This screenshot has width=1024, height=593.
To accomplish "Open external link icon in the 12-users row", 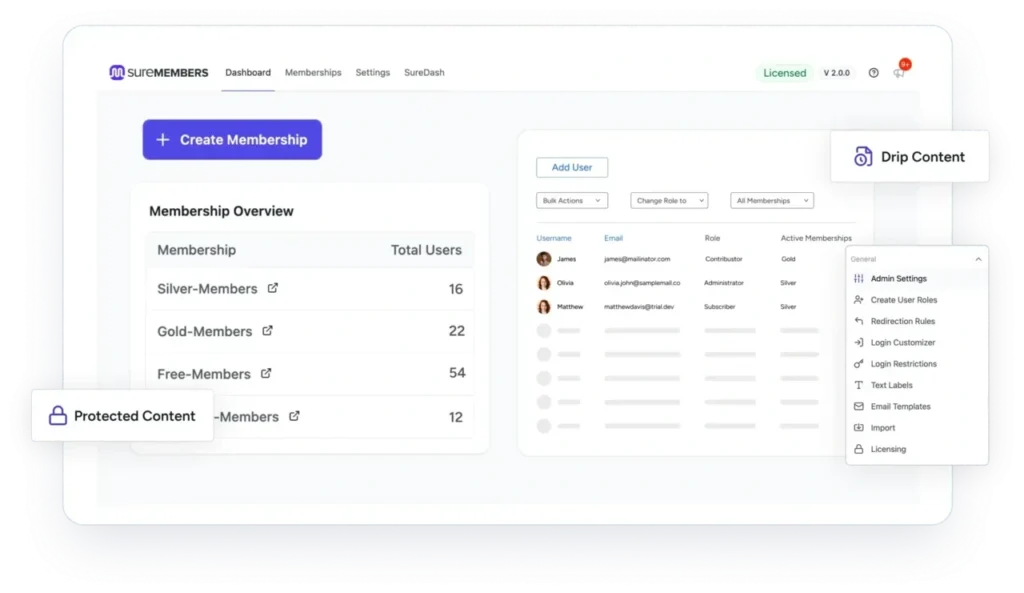I will [295, 416].
